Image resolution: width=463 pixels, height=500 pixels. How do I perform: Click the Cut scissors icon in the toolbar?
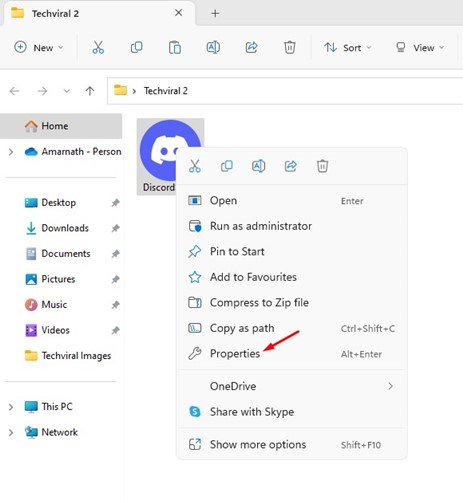pos(98,47)
